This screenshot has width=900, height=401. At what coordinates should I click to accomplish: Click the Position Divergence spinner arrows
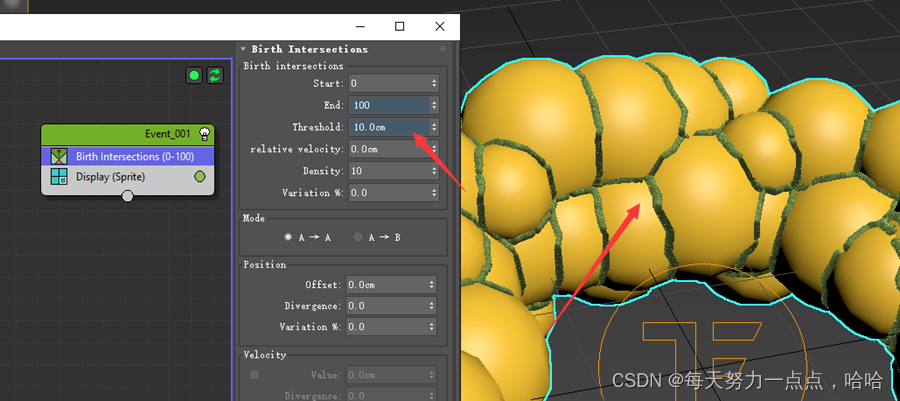[432, 306]
